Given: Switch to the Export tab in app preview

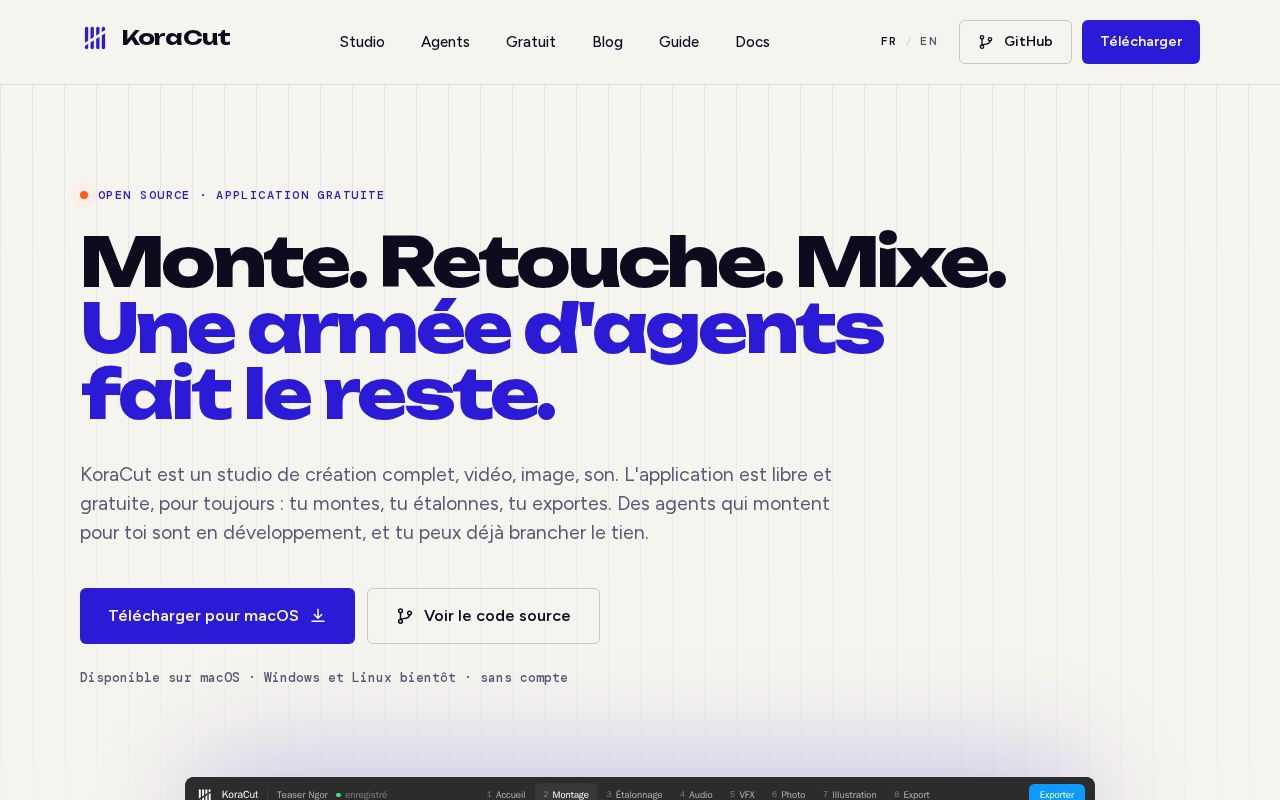Looking at the screenshot, I should [911, 794].
